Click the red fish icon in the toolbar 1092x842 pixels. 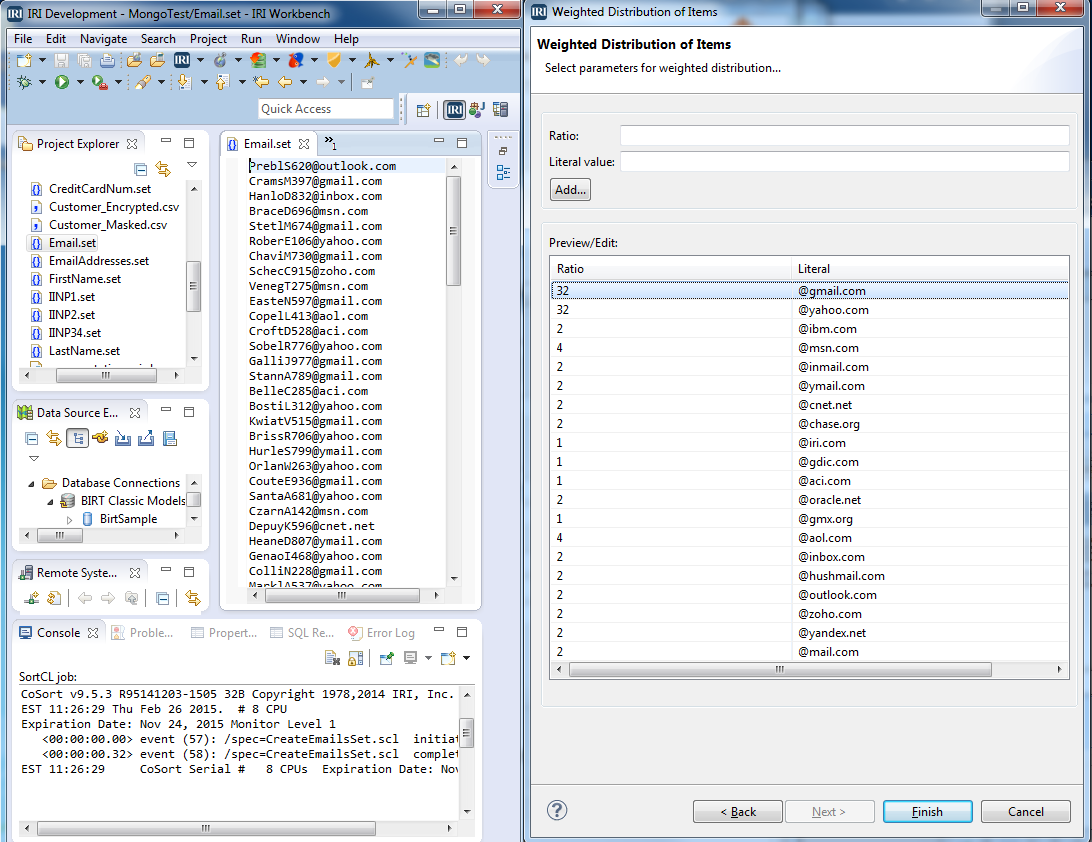(x=295, y=61)
